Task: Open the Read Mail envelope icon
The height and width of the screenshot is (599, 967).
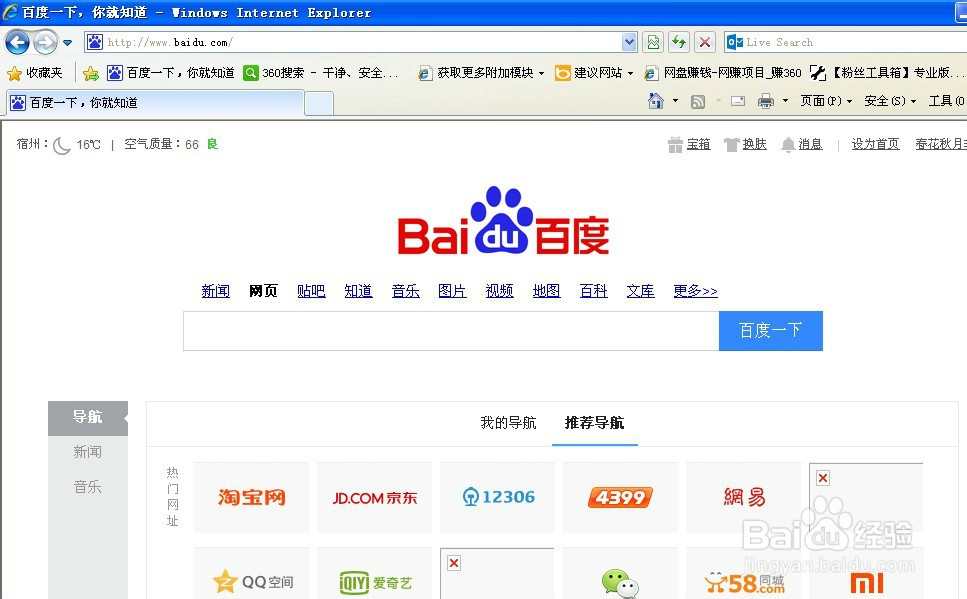Action: [x=738, y=100]
